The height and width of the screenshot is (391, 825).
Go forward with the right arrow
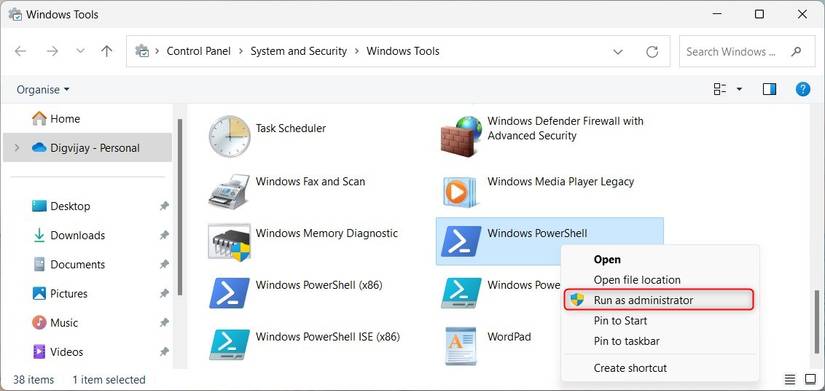click(x=52, y=51)
